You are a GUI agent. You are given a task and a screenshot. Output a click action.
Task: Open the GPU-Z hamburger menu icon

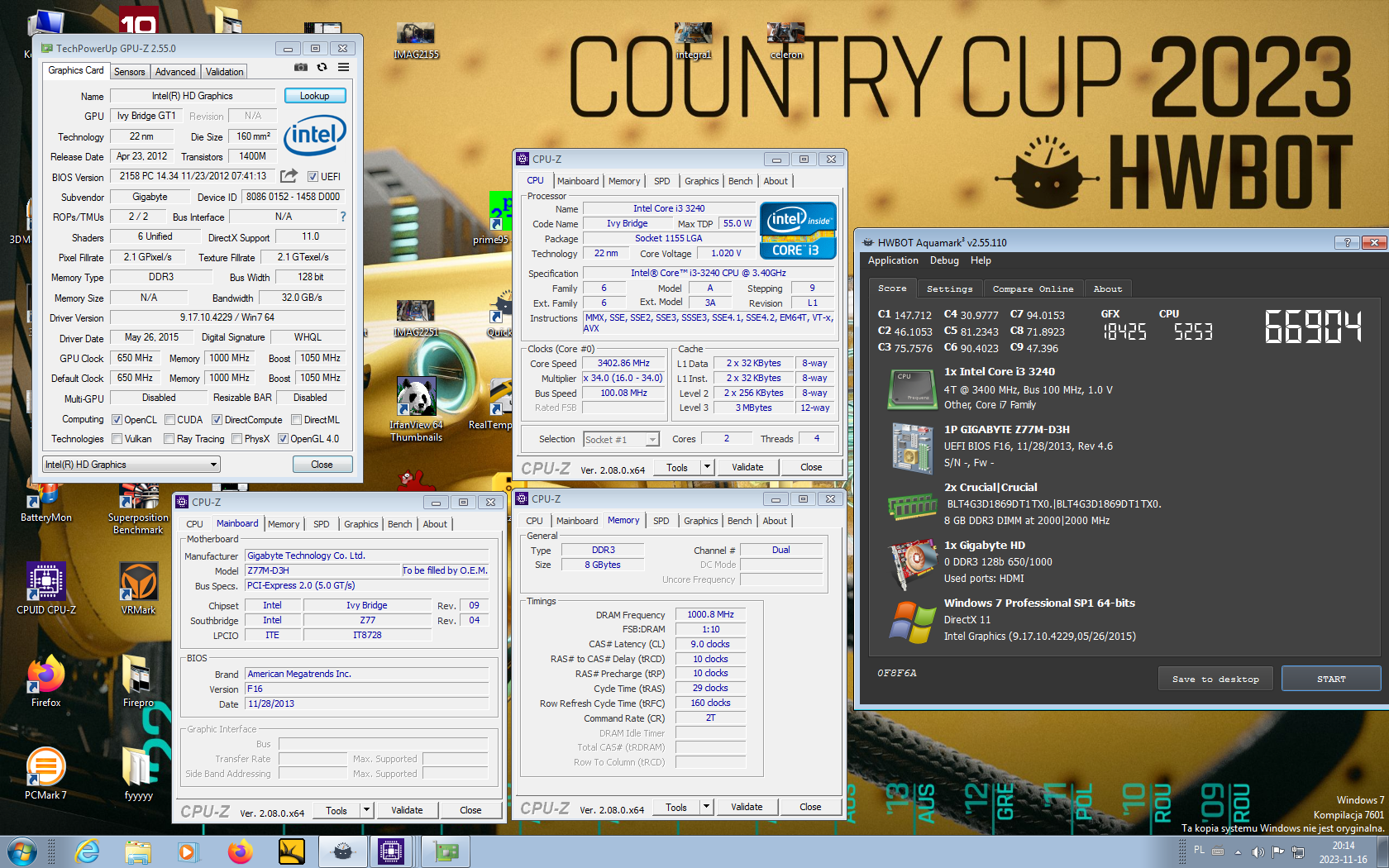pos(343,68)
